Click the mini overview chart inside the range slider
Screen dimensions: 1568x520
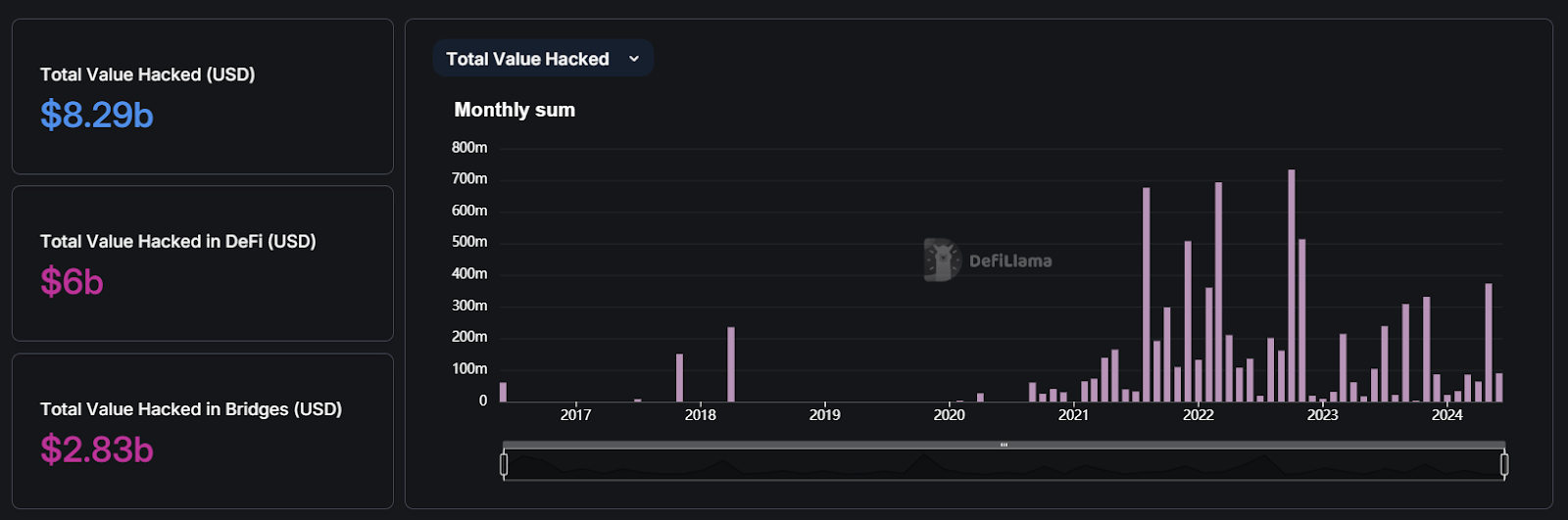[x=1004, y=465]
